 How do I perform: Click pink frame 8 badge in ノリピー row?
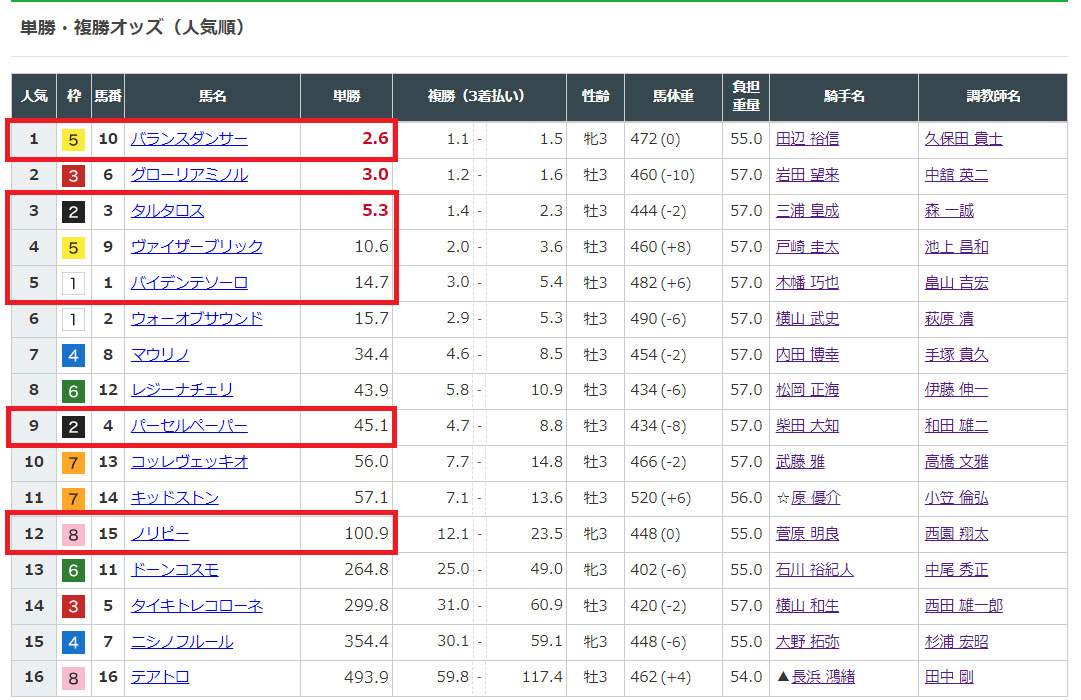coord(74,534)
